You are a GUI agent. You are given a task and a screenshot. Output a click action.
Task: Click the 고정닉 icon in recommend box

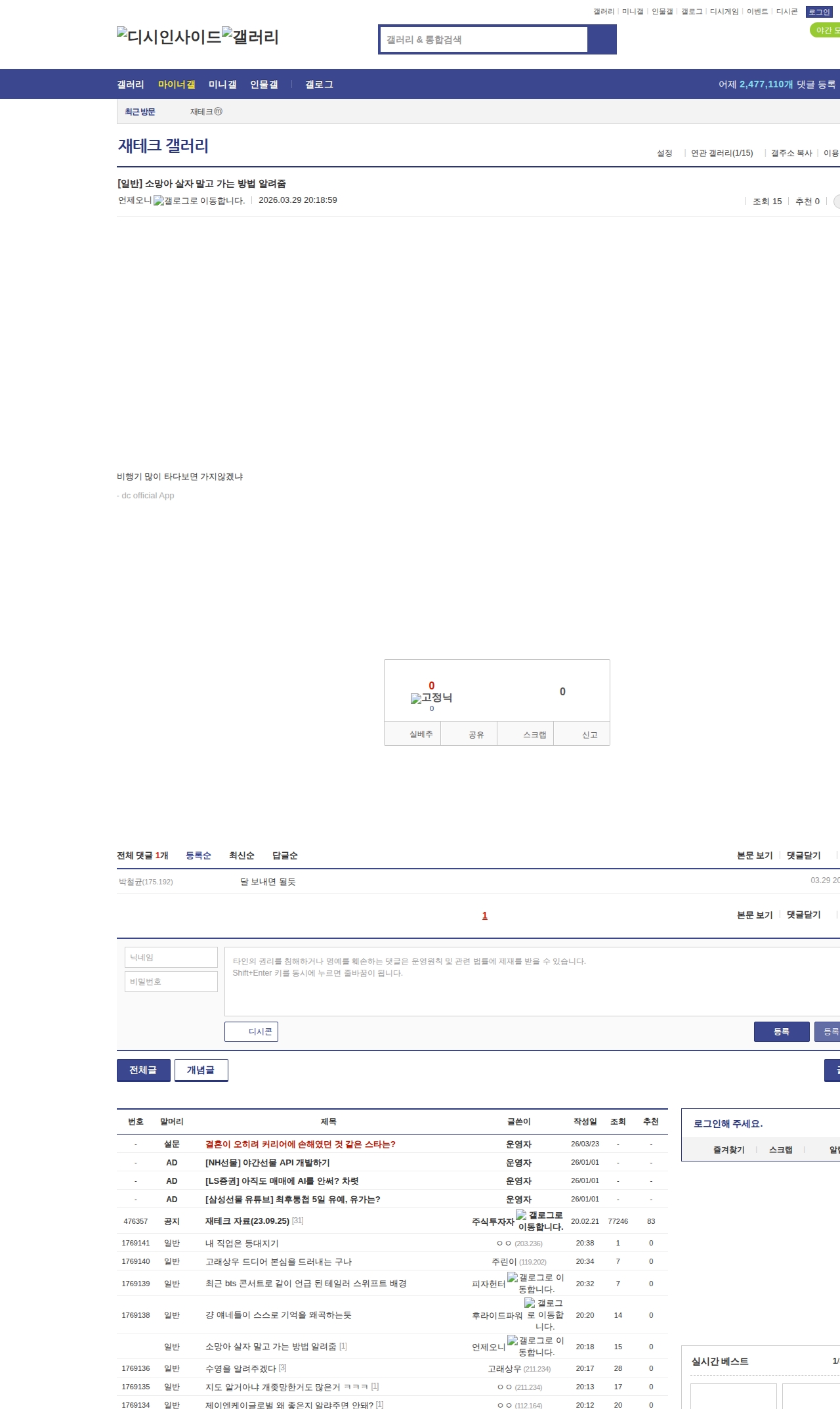coord(431,698)
